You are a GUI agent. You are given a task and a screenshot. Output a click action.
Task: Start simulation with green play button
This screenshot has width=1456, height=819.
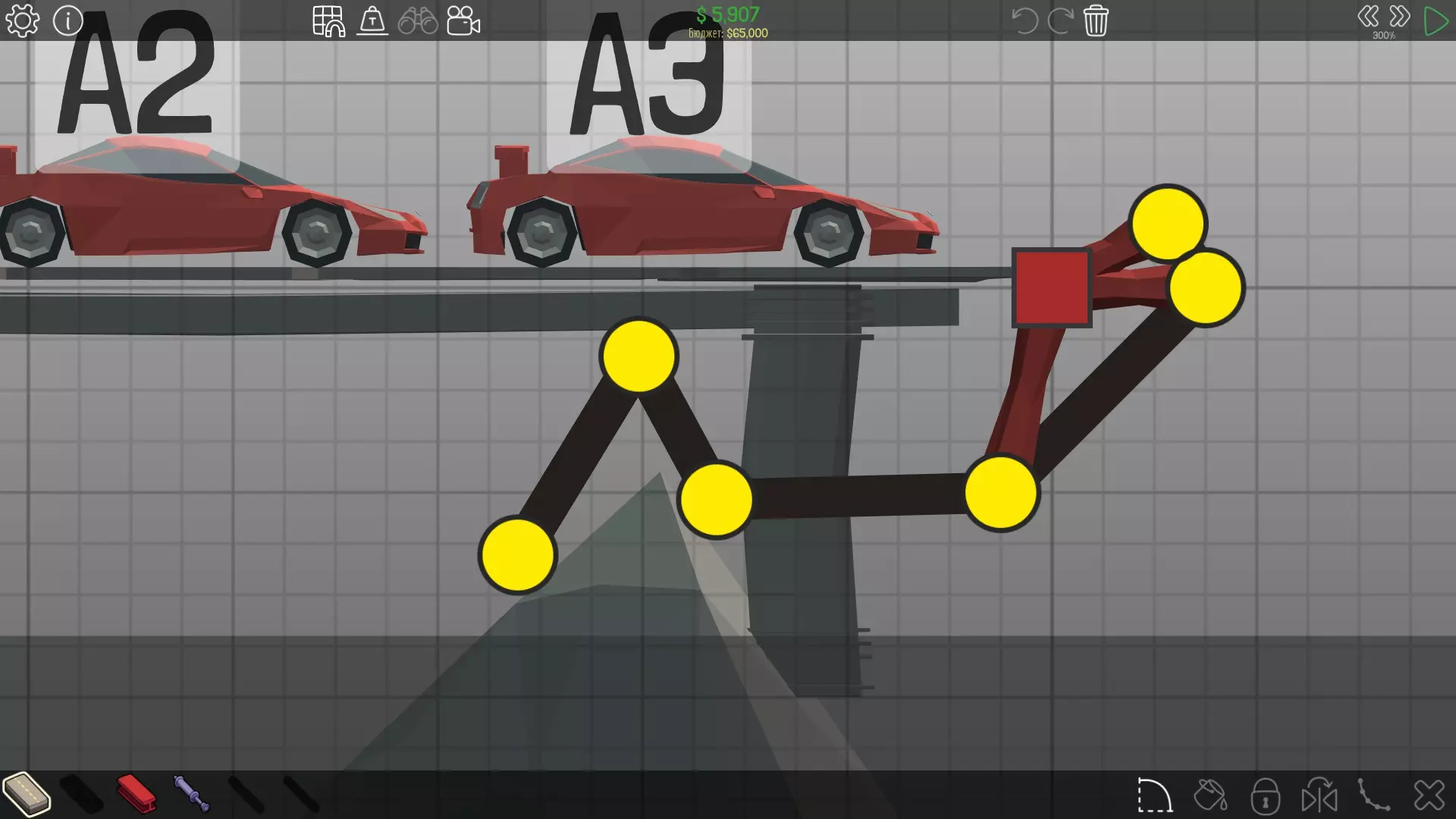click(1435, 21)
